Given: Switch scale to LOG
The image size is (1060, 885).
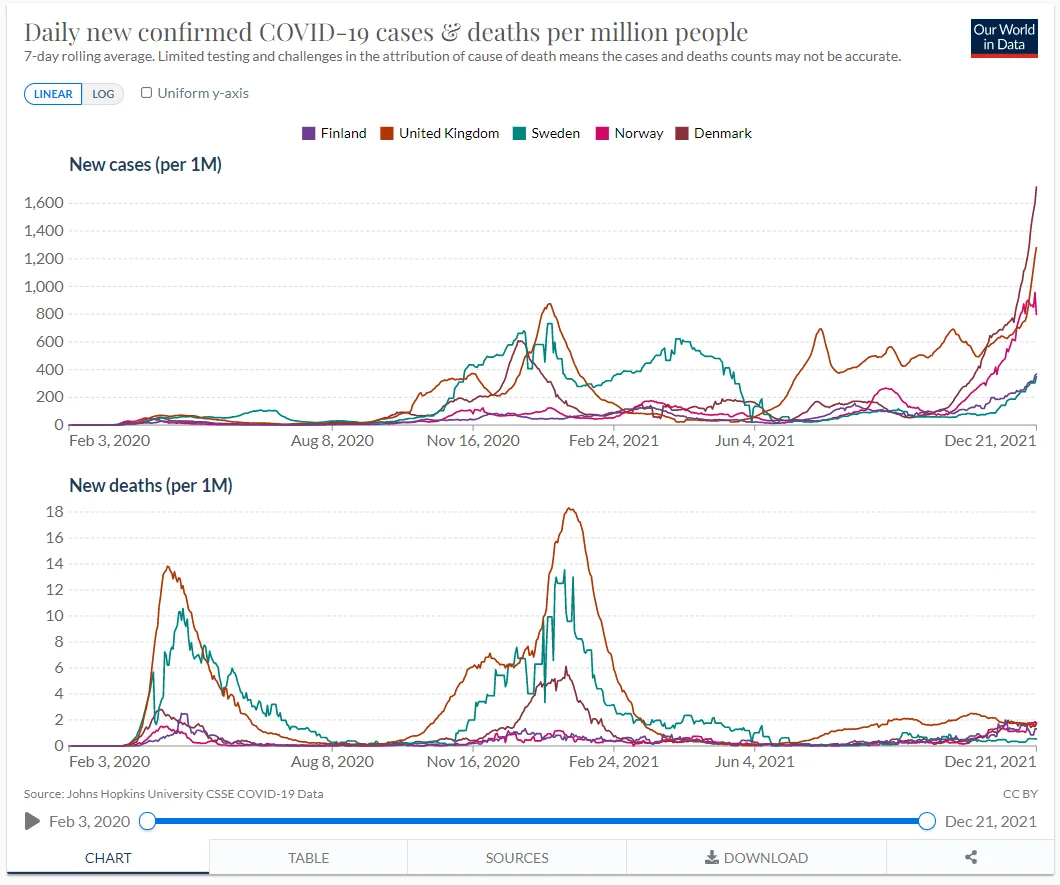Looking at the screenshot, I should (x=104, y=94).
